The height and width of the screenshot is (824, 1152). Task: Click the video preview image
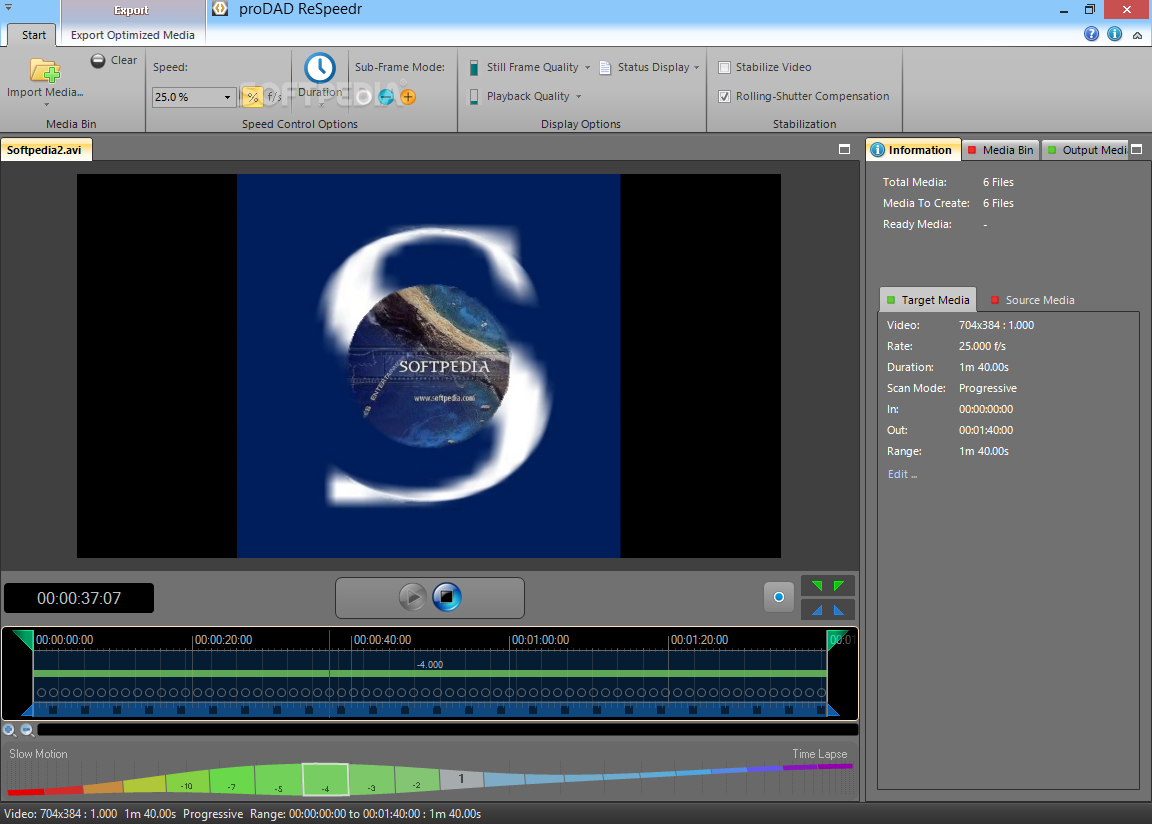tap(429, 366)
